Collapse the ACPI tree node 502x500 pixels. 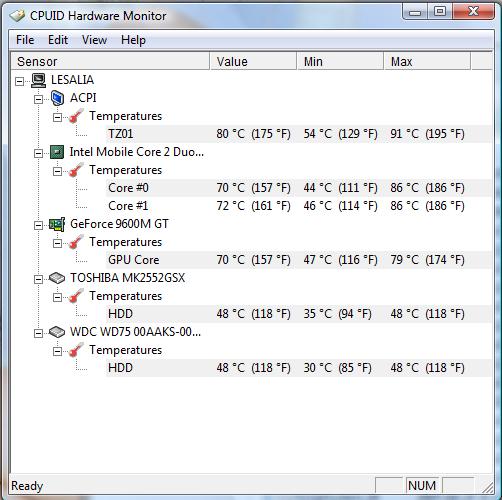point(39,99)
